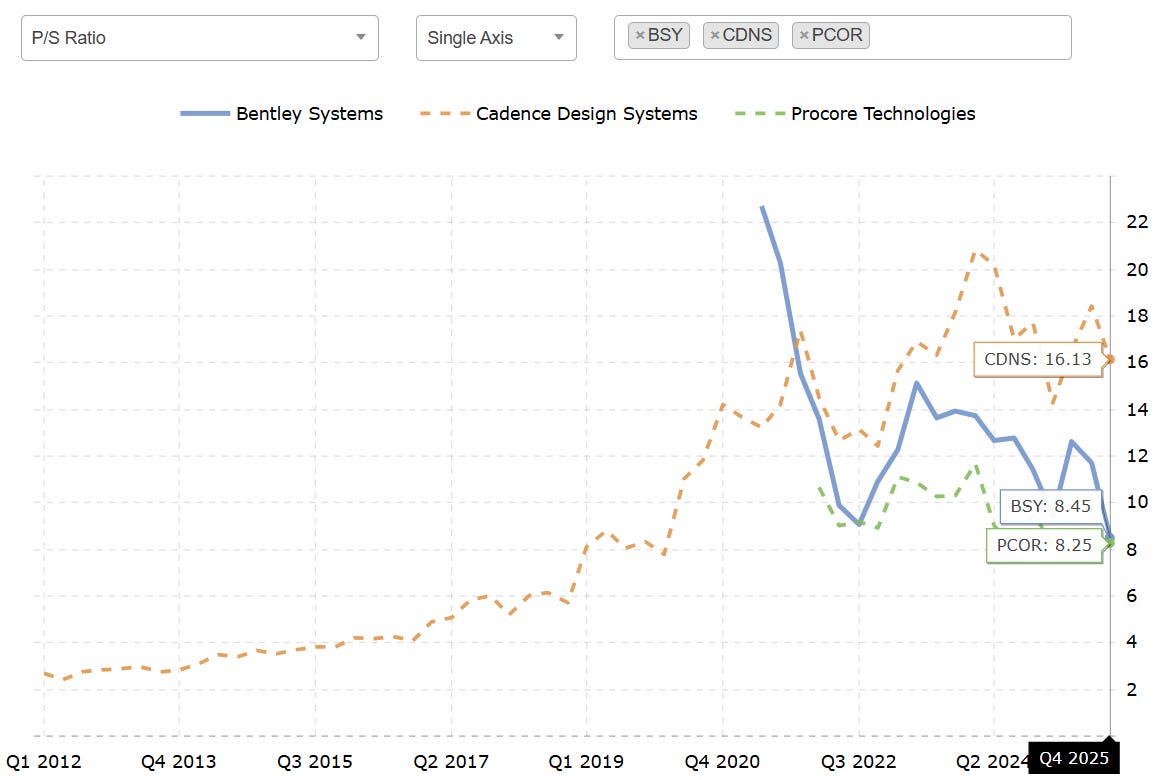Remove the CDNS ticker tag
Viewport: 1170px width, 780px height.
[714, 35]
